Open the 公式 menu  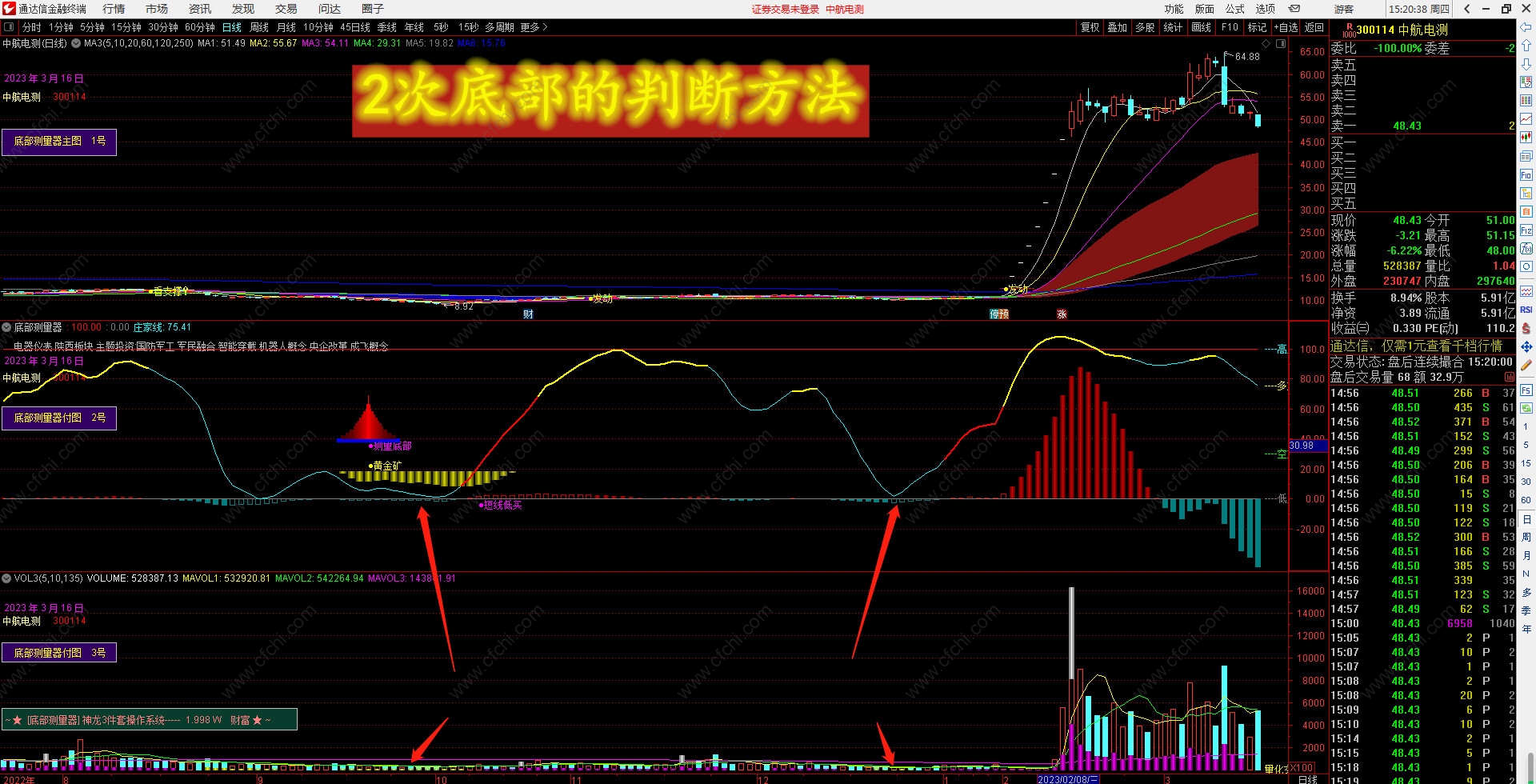point(1235,9)
